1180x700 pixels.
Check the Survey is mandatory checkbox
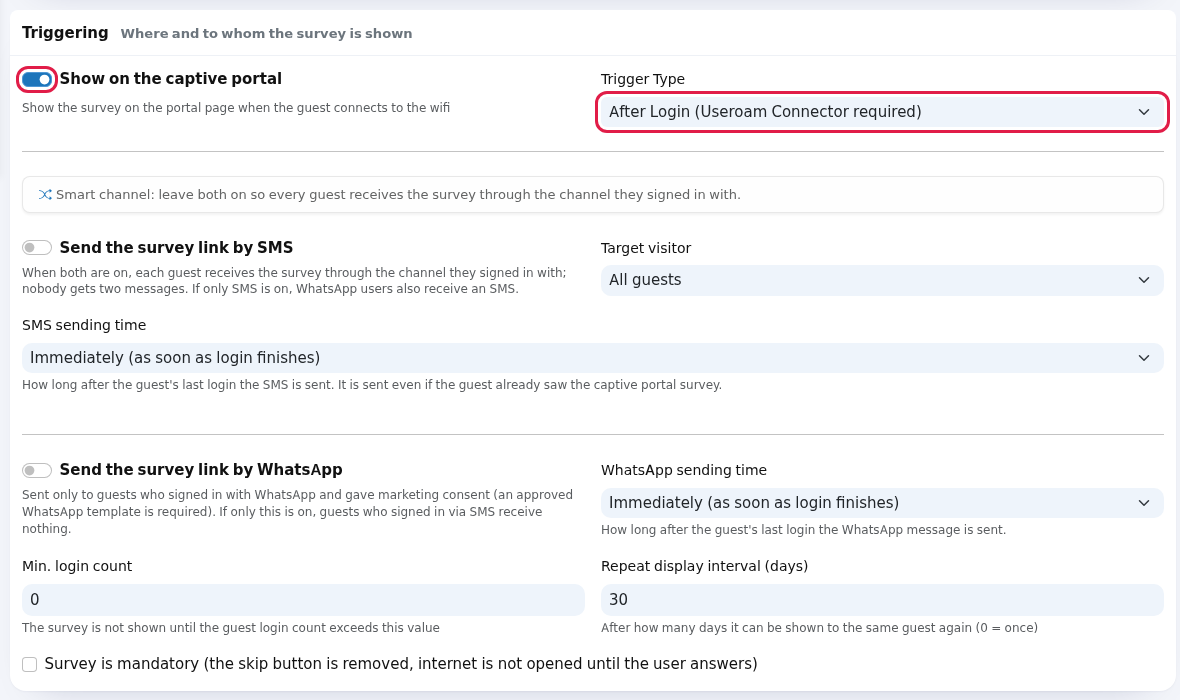29,664
